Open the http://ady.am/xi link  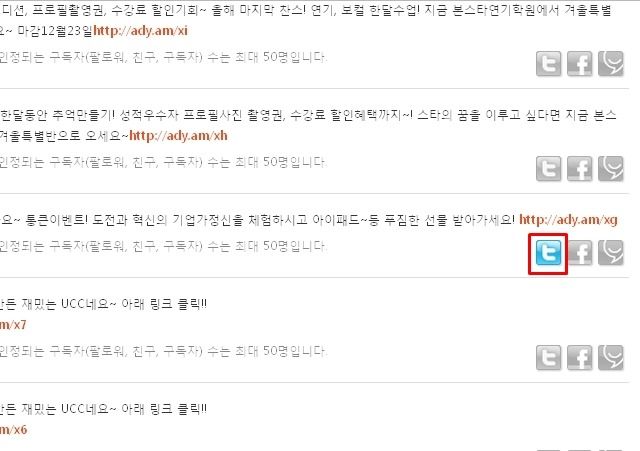coord(140,31)
